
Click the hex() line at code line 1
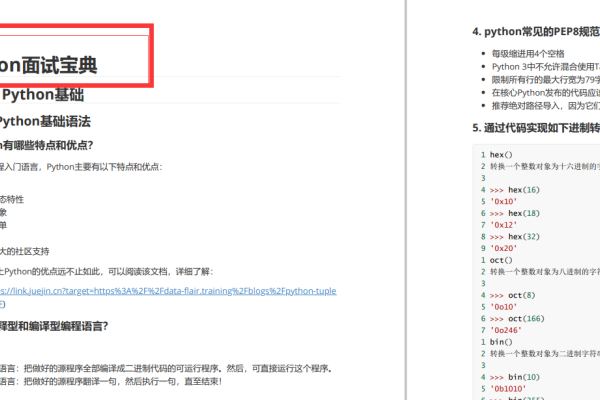coord(501,155)
